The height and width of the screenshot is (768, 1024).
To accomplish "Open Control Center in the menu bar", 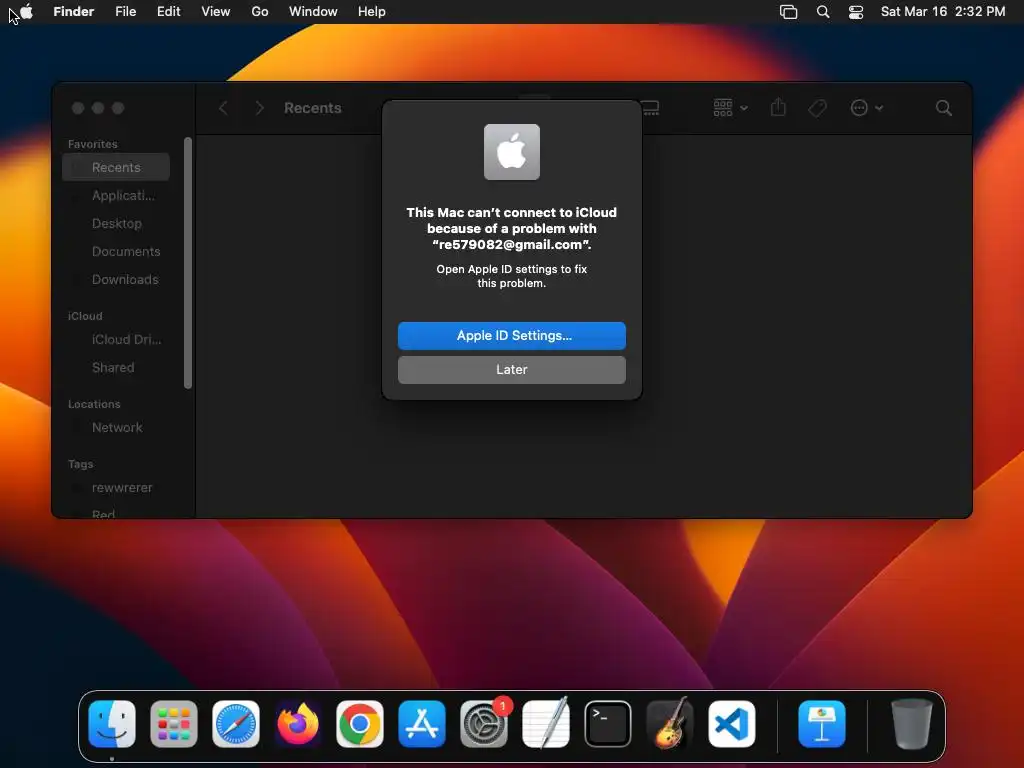I will click(x=856, y=12).
